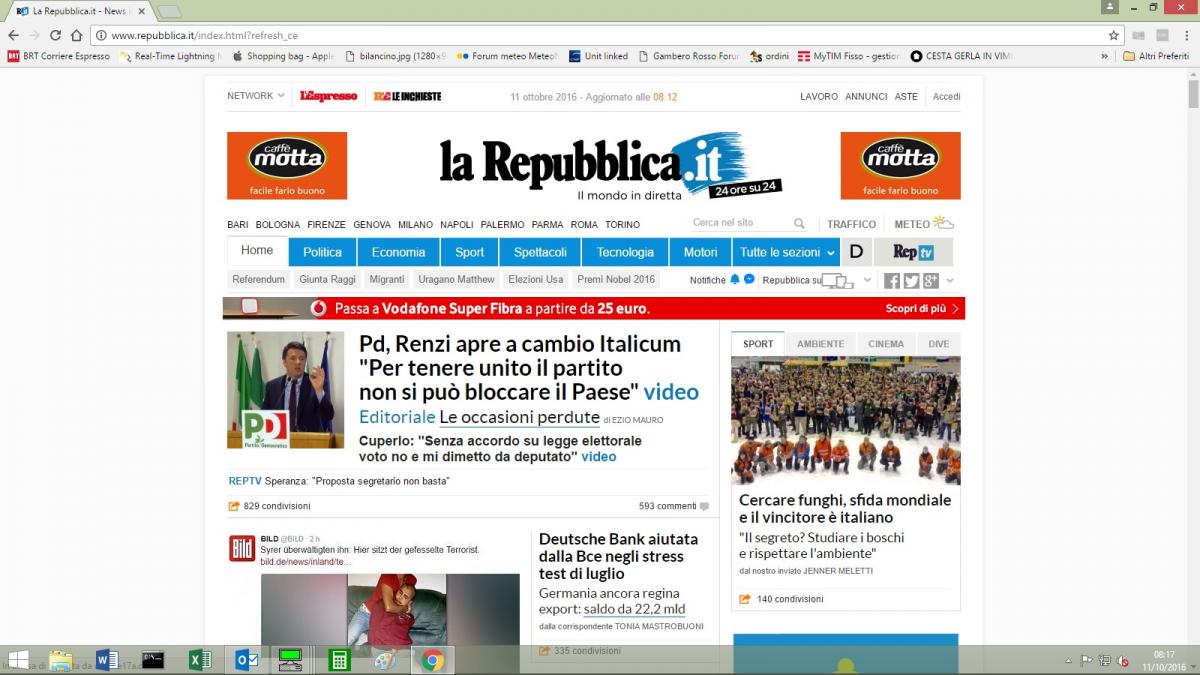Open File Explorer from the taskbar

61,660
